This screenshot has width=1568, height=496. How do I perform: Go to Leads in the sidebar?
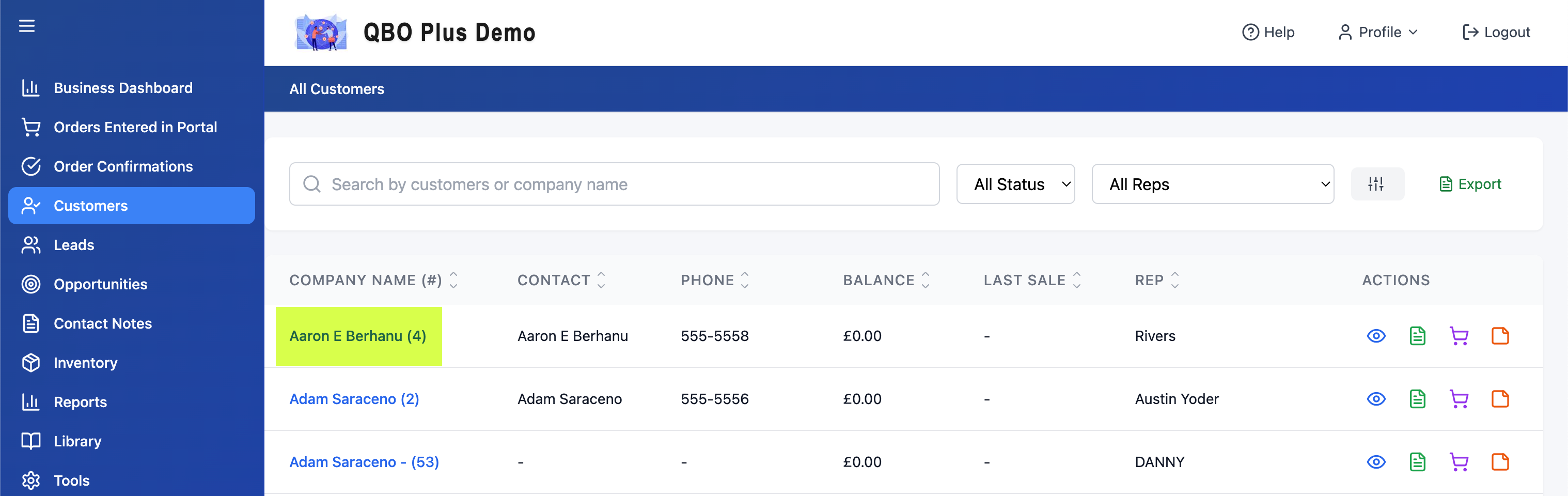tap(74, 245)
